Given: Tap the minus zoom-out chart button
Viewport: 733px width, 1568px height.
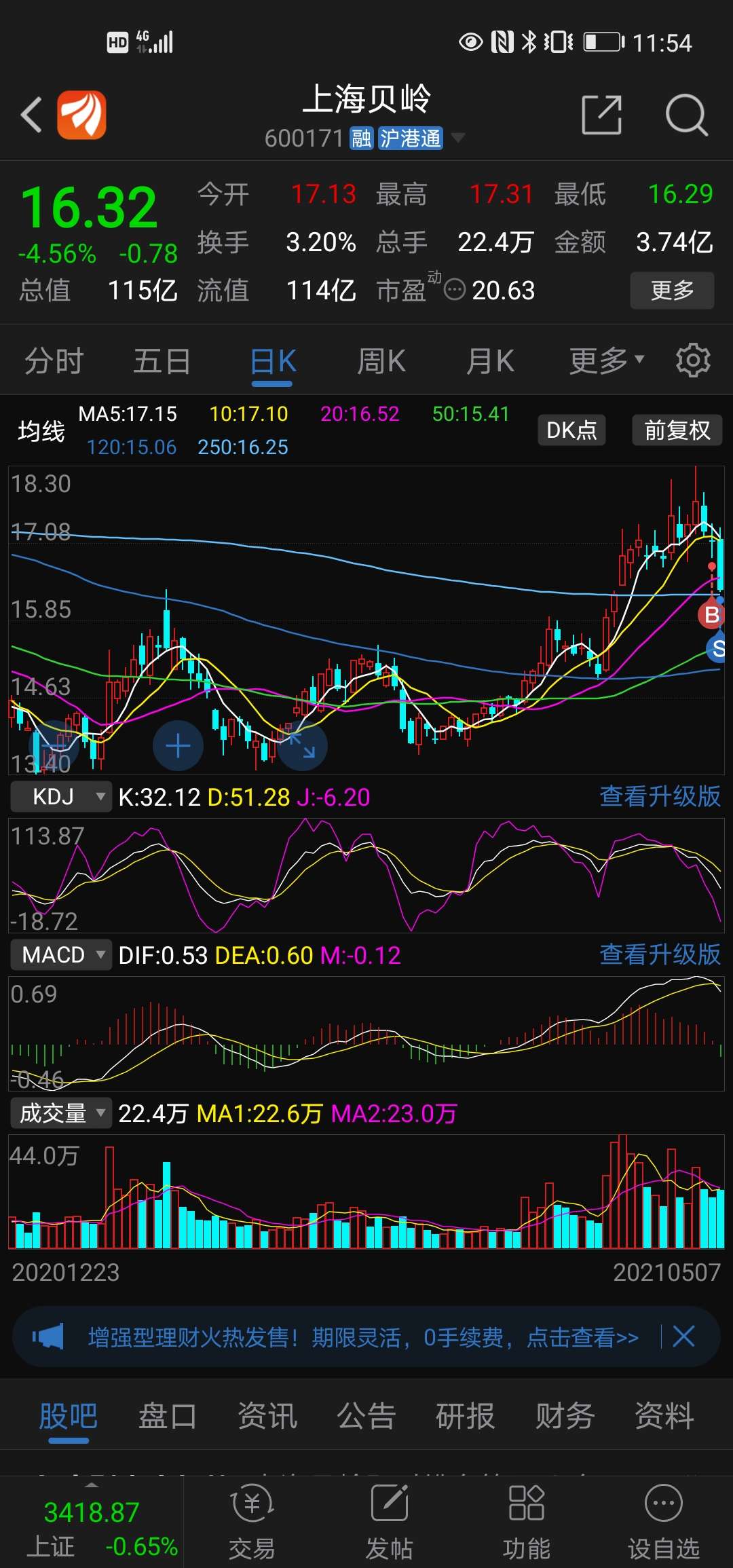Looking at the screenshot, I should 53,745.
